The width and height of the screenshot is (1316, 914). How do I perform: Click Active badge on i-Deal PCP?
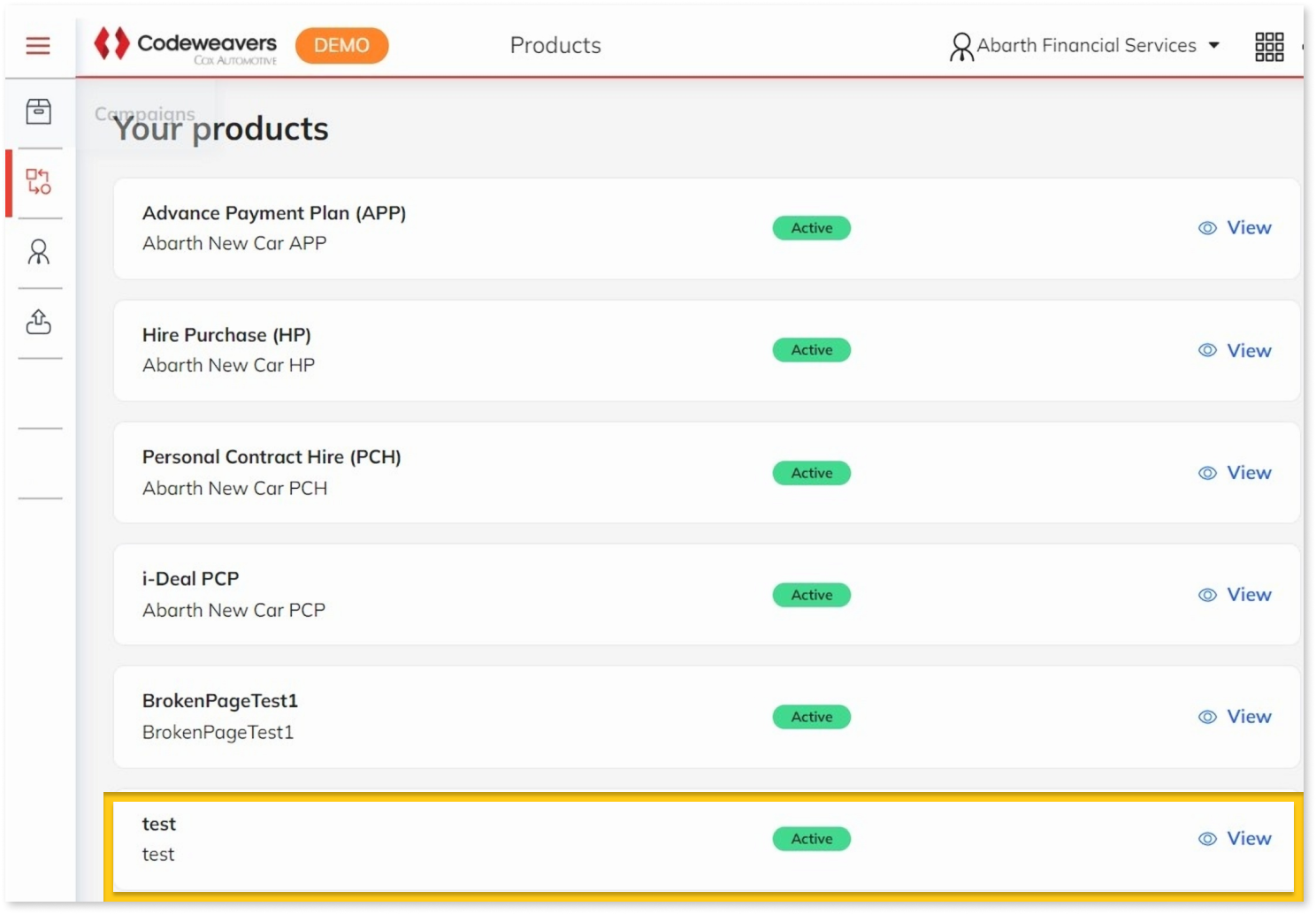812,595
